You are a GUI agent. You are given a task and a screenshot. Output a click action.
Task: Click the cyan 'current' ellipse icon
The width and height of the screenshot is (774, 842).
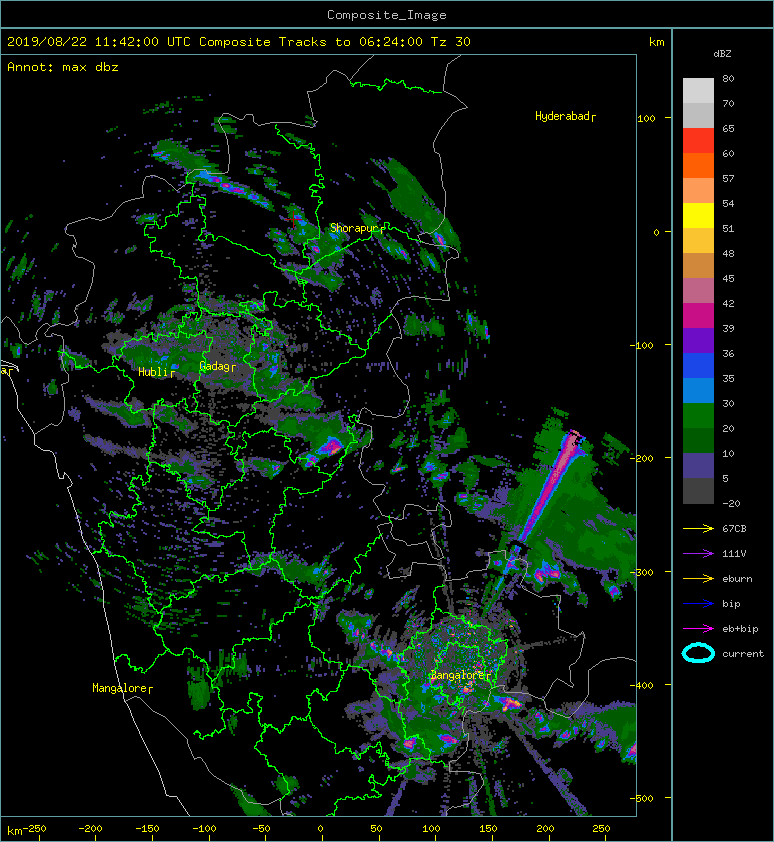698,653
